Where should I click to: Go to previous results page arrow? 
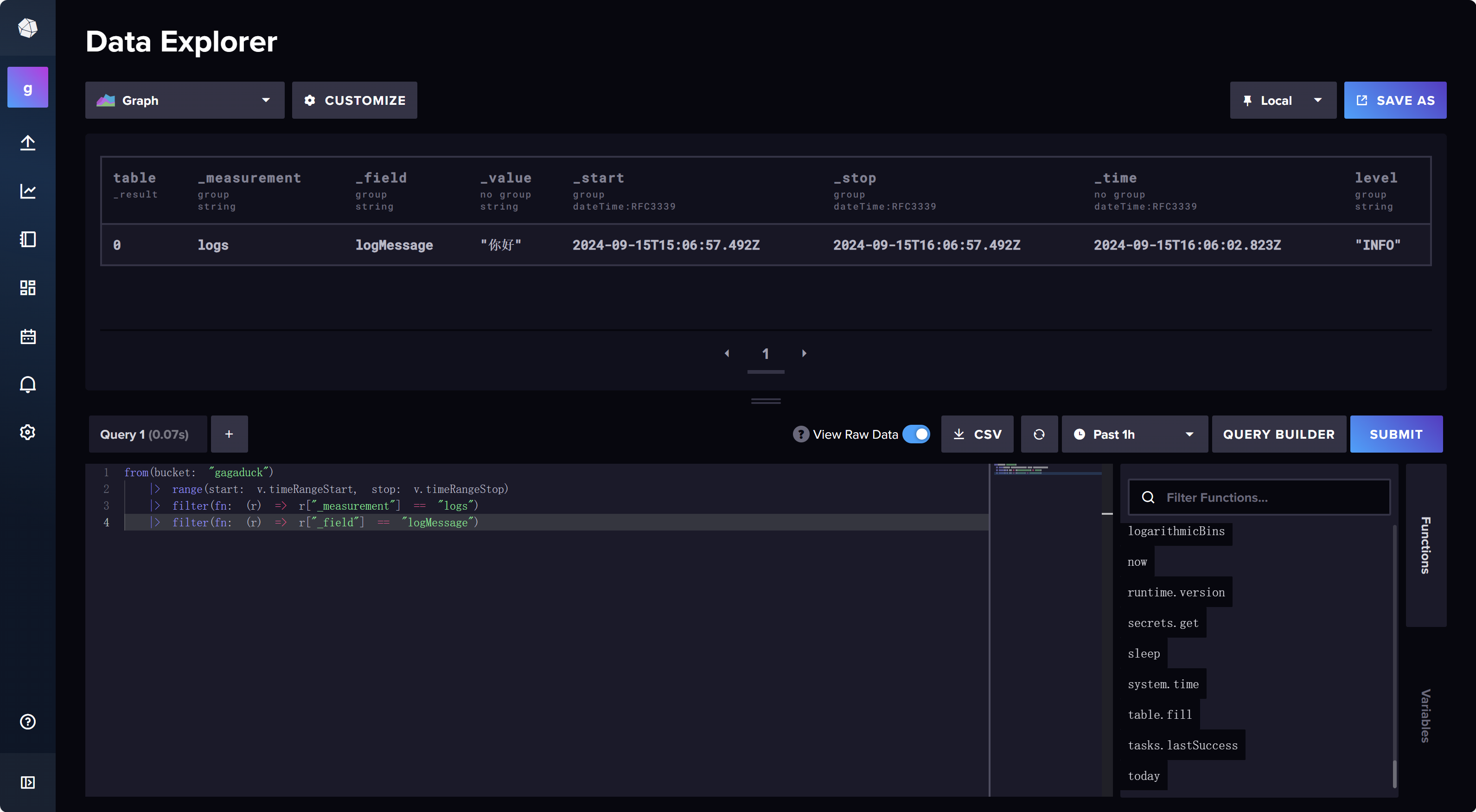[727, 353]
